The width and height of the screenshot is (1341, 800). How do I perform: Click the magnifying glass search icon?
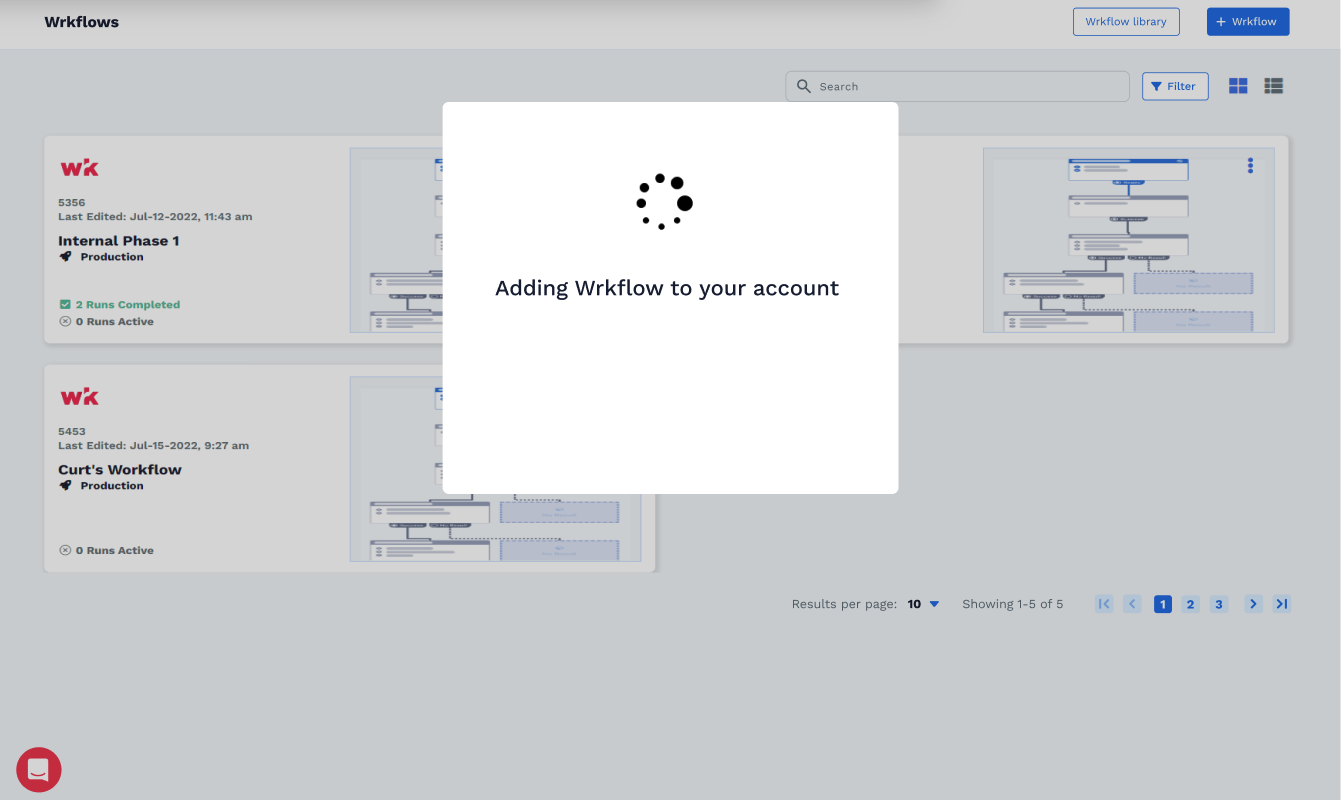804,87
